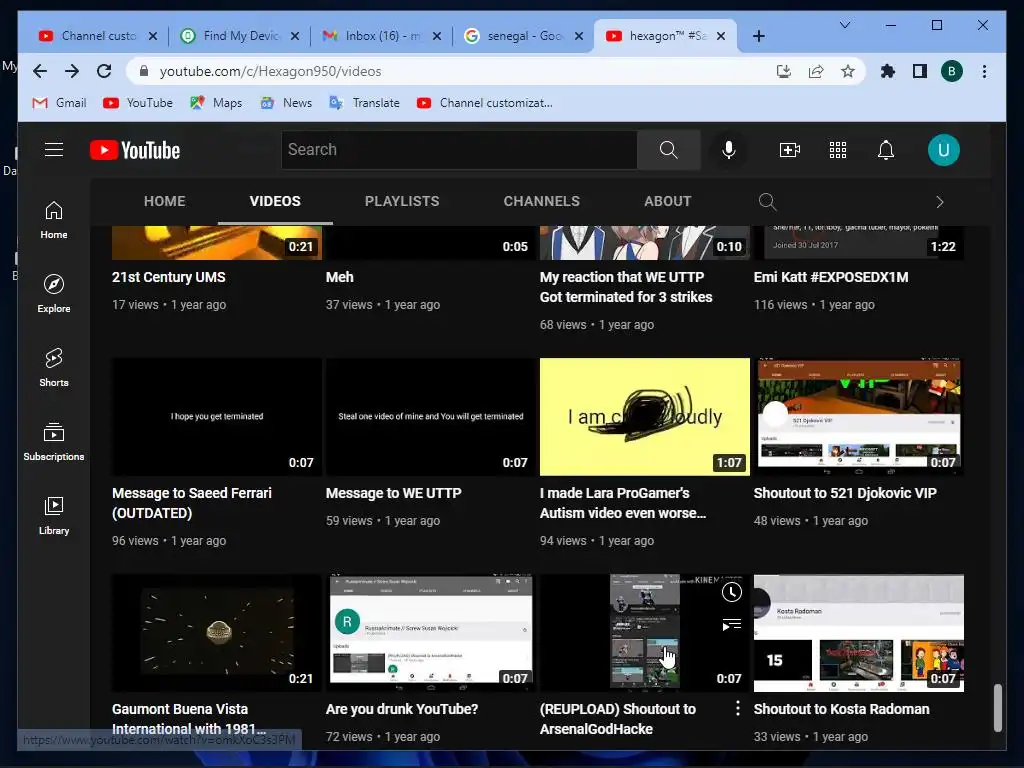Reload the page
This screenshot has height=768, width=1024.
[104, 71]
